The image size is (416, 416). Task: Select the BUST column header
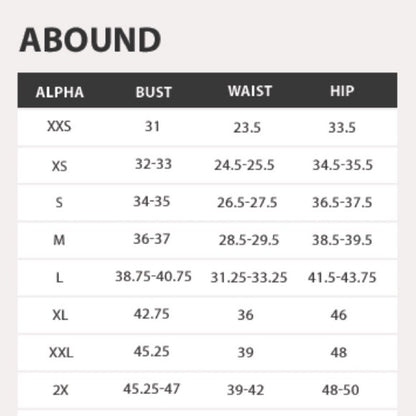coord(153,92)
